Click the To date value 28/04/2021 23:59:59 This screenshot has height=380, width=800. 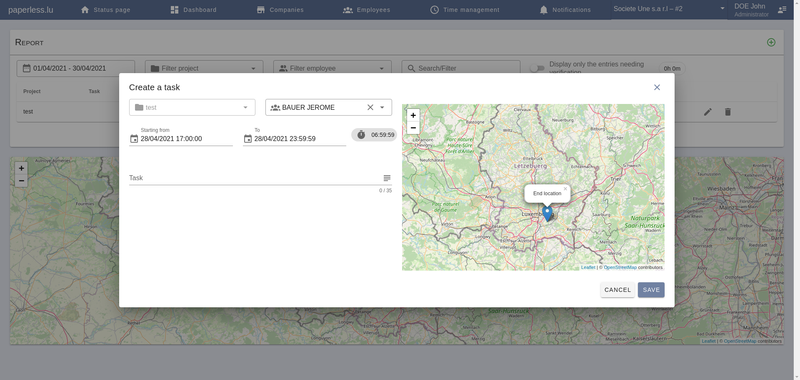[285, 139]
